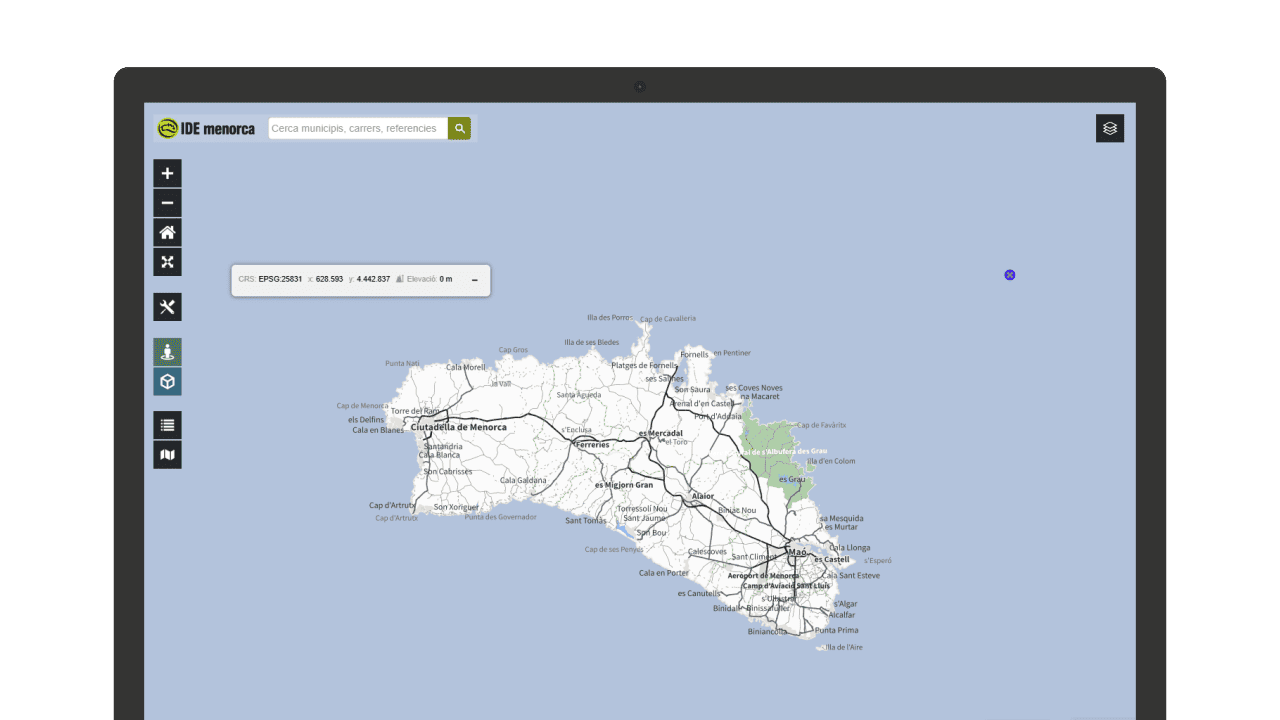Click the IDE menorca logo
Screen dimensions: 1280x720
click(x=207, y=128)
